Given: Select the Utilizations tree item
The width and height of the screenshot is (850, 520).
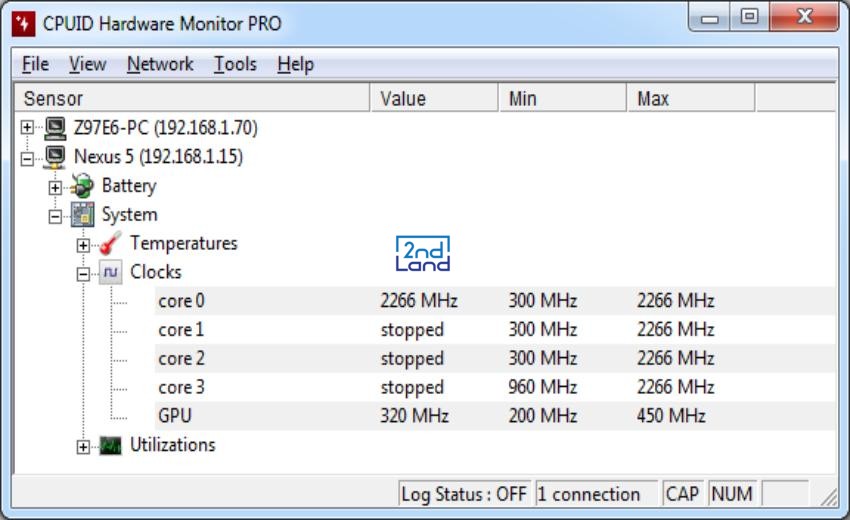Looking at the screenshot, I should (173, 445).
